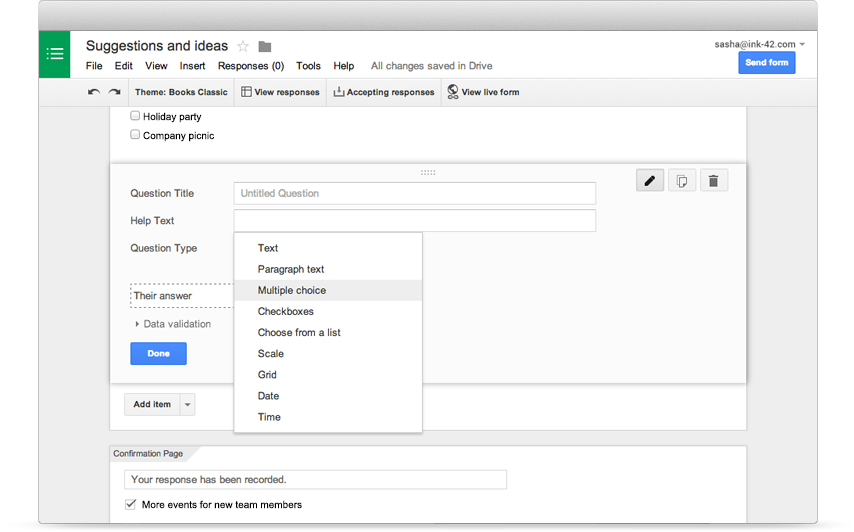Star the Suggestions and ideas form
854x532 pixels.
(x=243, y=46)
